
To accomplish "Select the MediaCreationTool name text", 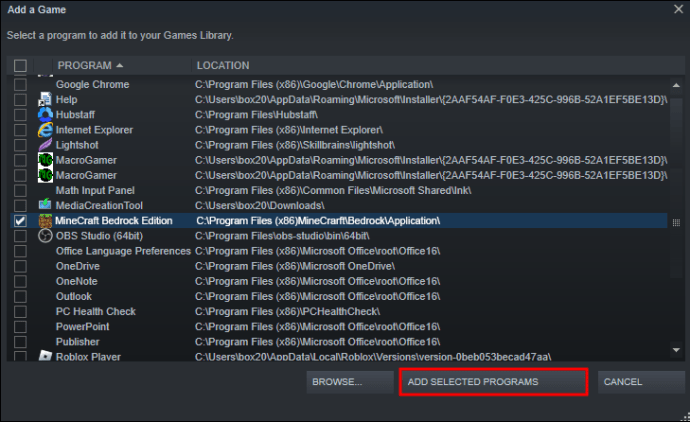I will pyautogui.click(x=99, y=205).
